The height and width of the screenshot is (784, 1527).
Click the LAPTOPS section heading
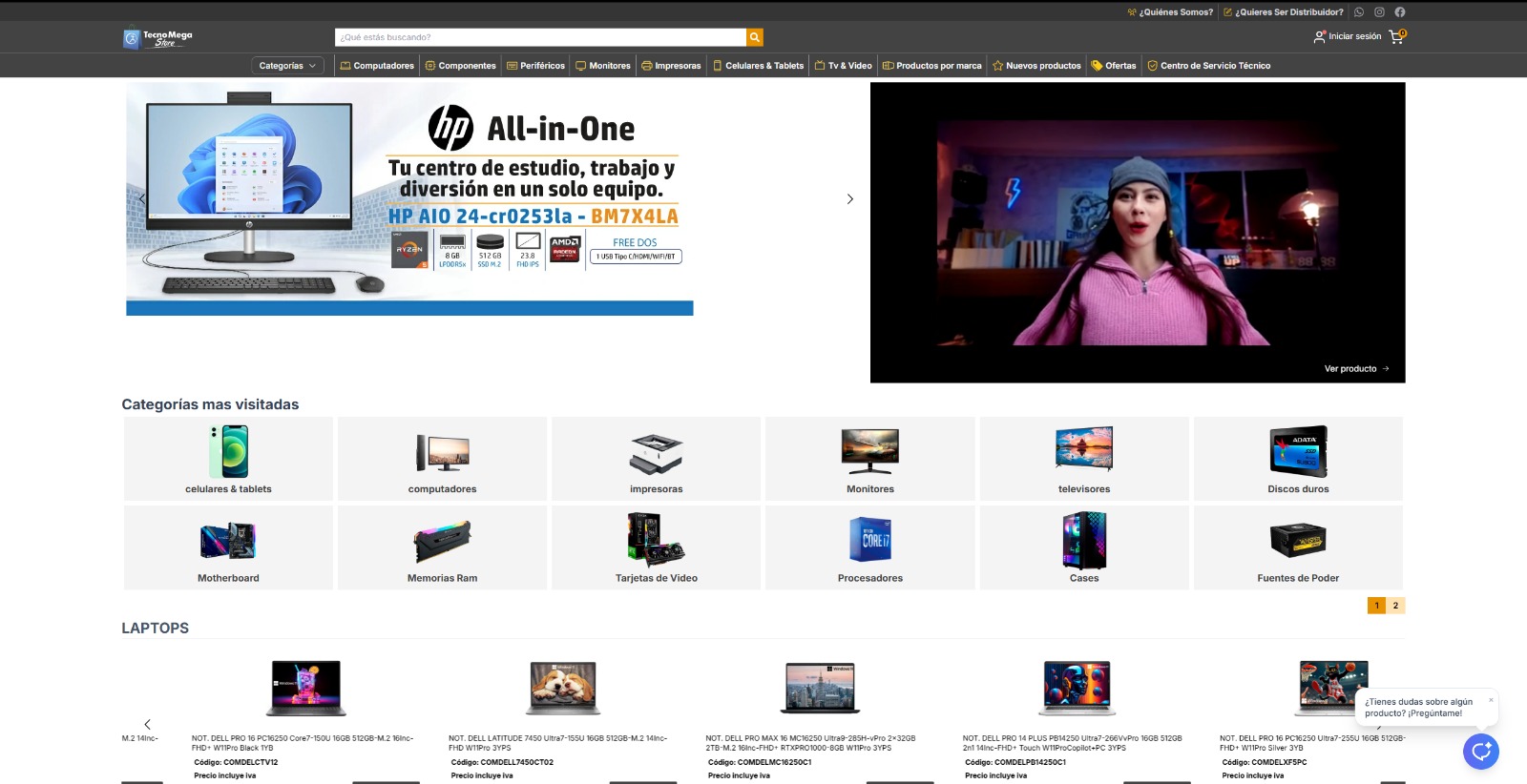point(156,628)
